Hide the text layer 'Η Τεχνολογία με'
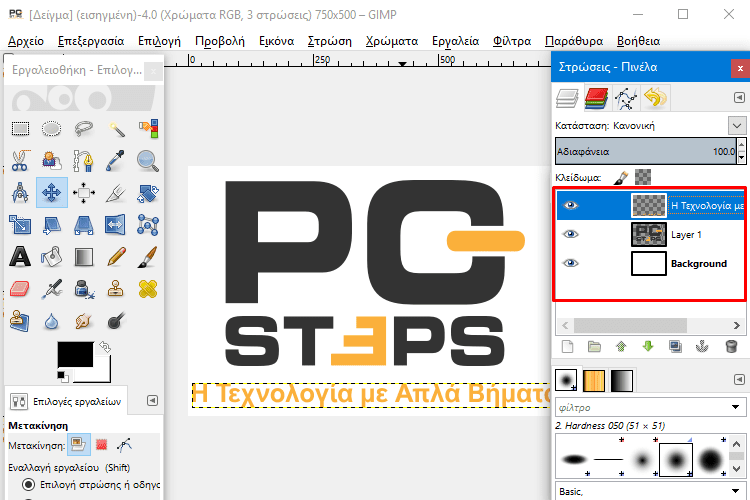750x500 pixels. pyautogui.click(x=570, y=205)
